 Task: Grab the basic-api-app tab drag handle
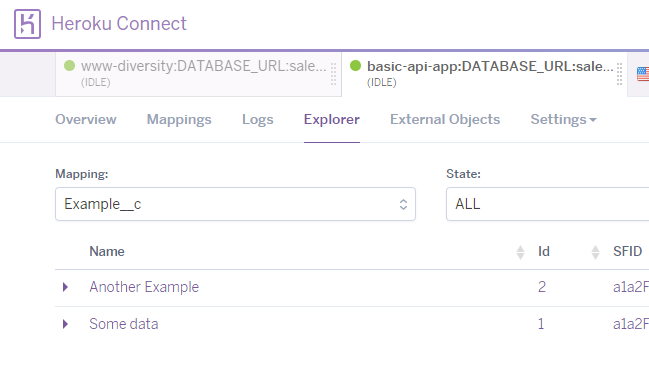619,74
